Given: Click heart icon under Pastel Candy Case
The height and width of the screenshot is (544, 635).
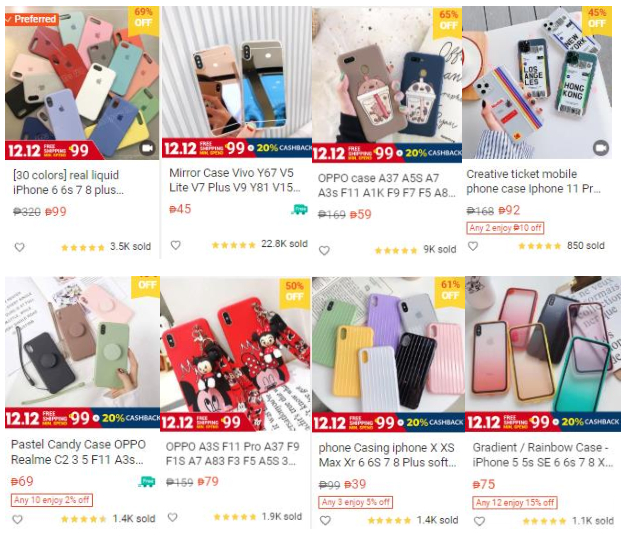Looking at the screenshot, I should click(x=17, y=519).
